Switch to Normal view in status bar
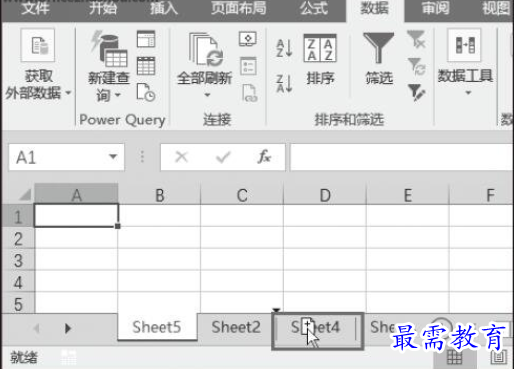 pos(454,358)
